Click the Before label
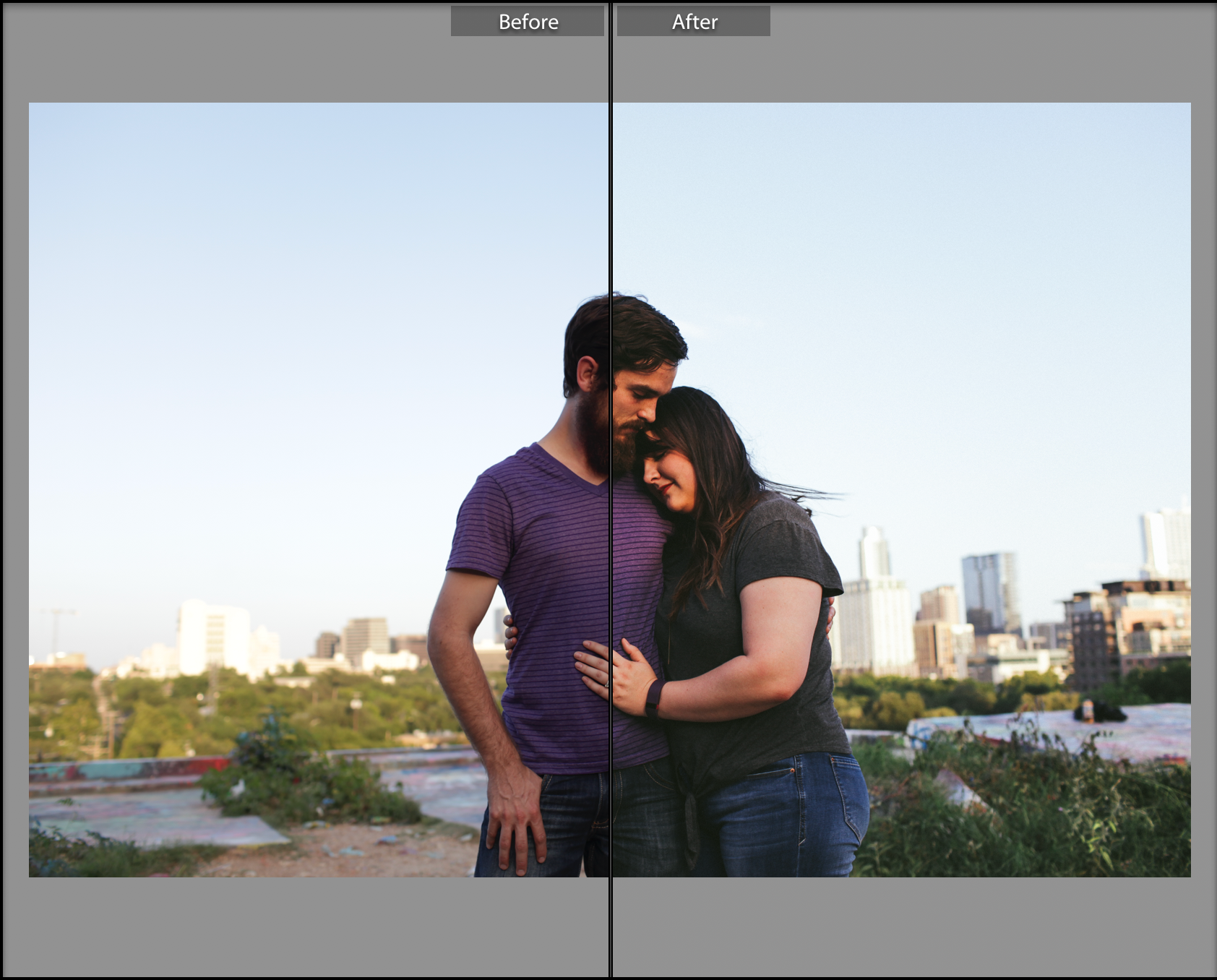This screenshot has height=980, width=1217. point(528,22)
